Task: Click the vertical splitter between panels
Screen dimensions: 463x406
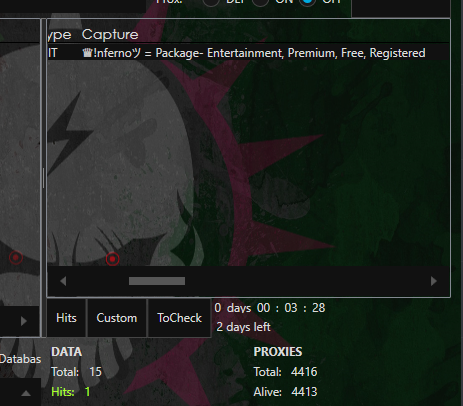Action: [x=43, y=178]
